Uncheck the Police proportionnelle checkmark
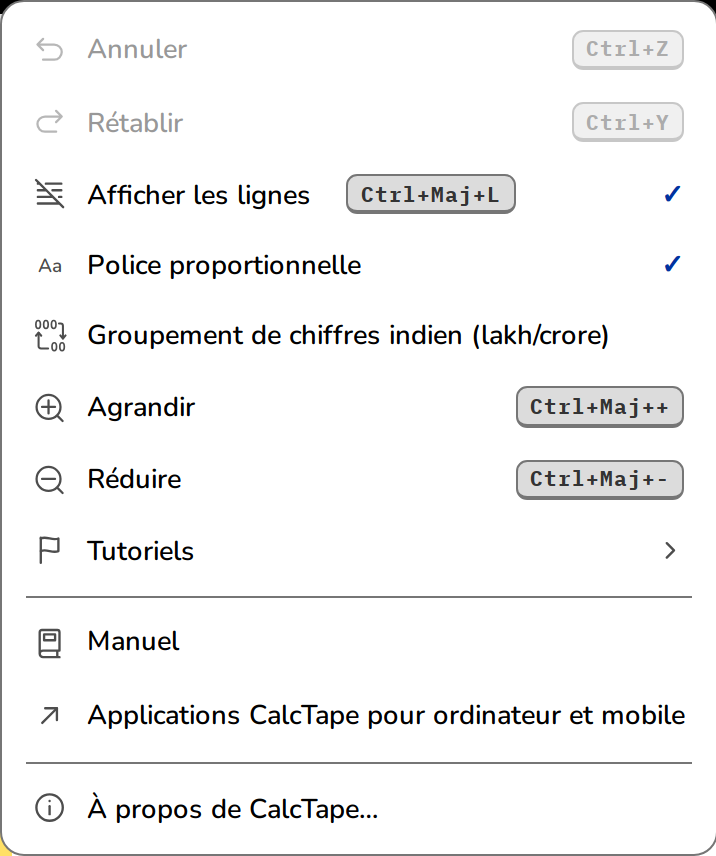The image size is (716, 856). (x=672, y=264)
